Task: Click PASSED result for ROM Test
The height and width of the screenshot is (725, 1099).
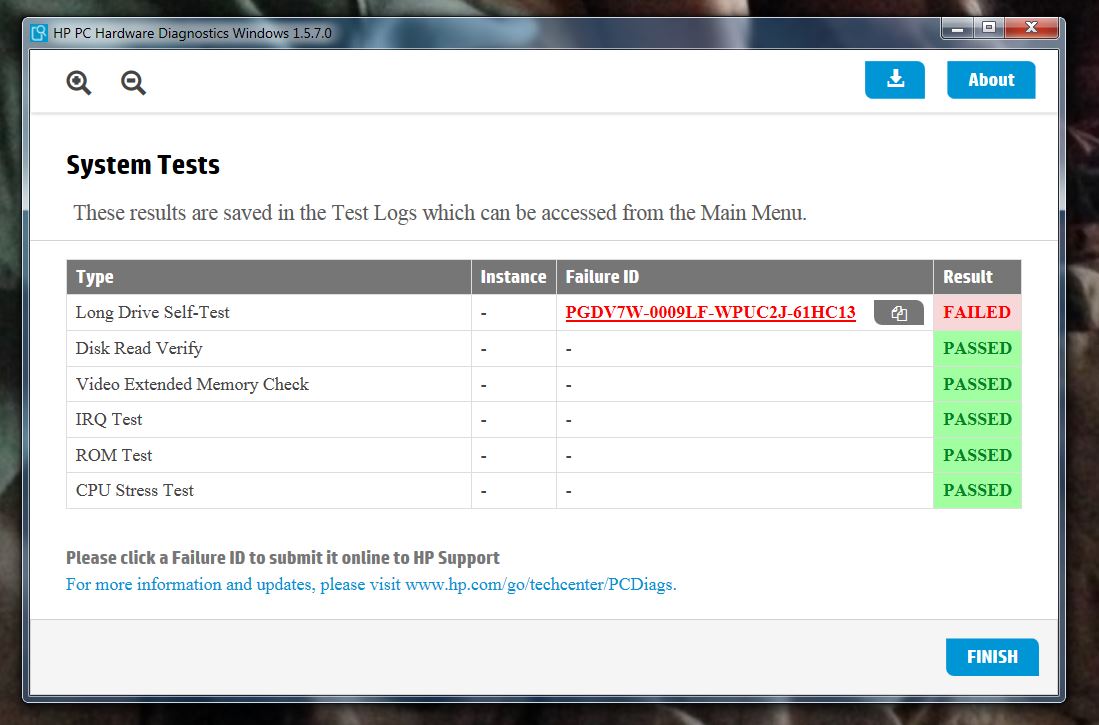Action: 977,455
